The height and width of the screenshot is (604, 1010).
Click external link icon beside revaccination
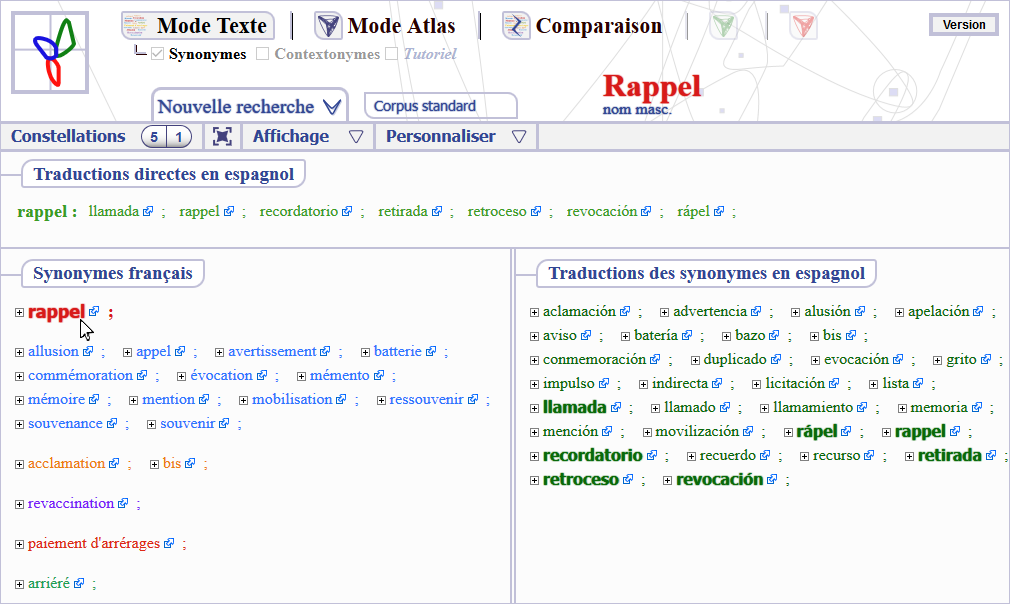click(x=123, y=504)
